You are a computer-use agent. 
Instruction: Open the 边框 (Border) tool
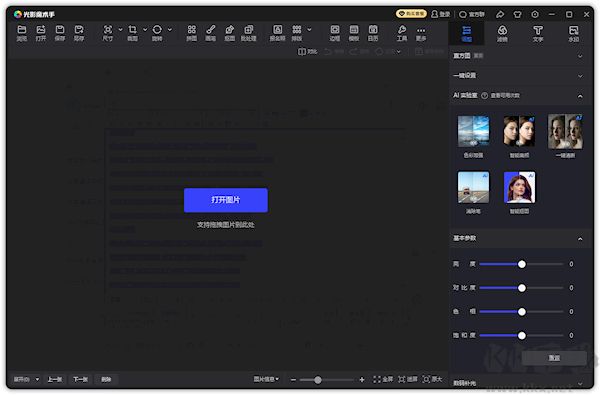click(335, 33)
